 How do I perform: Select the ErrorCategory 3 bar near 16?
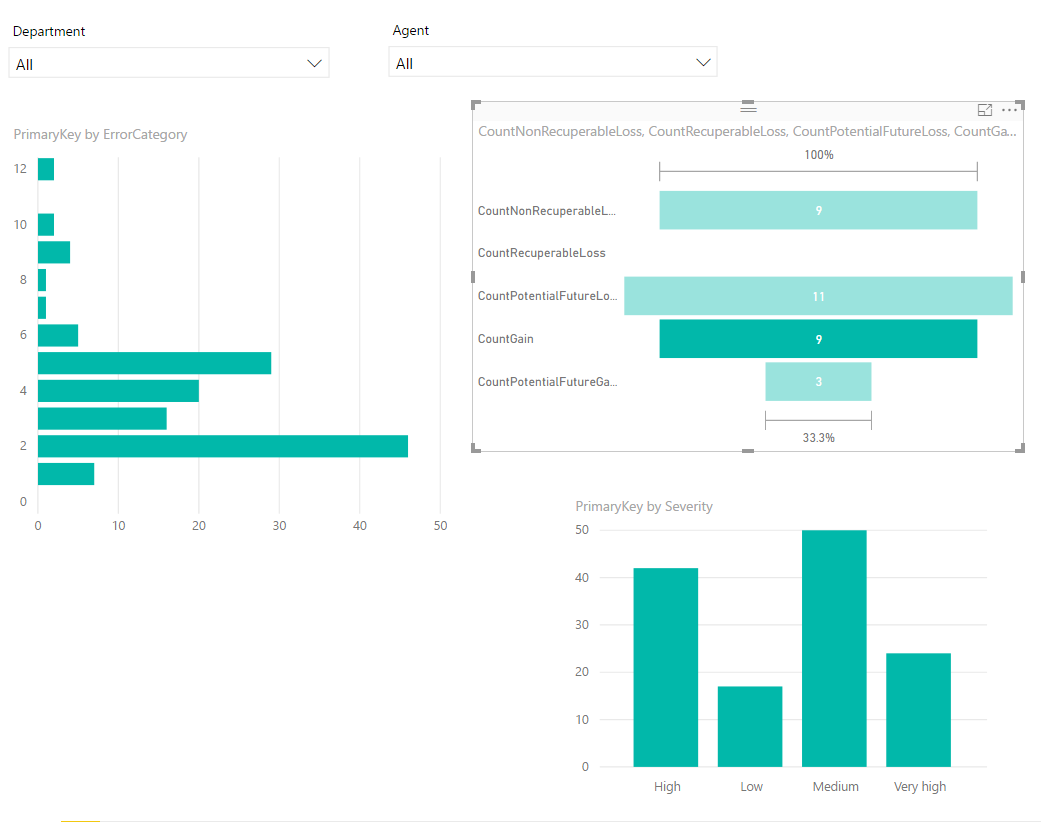[x=102, y=418]
